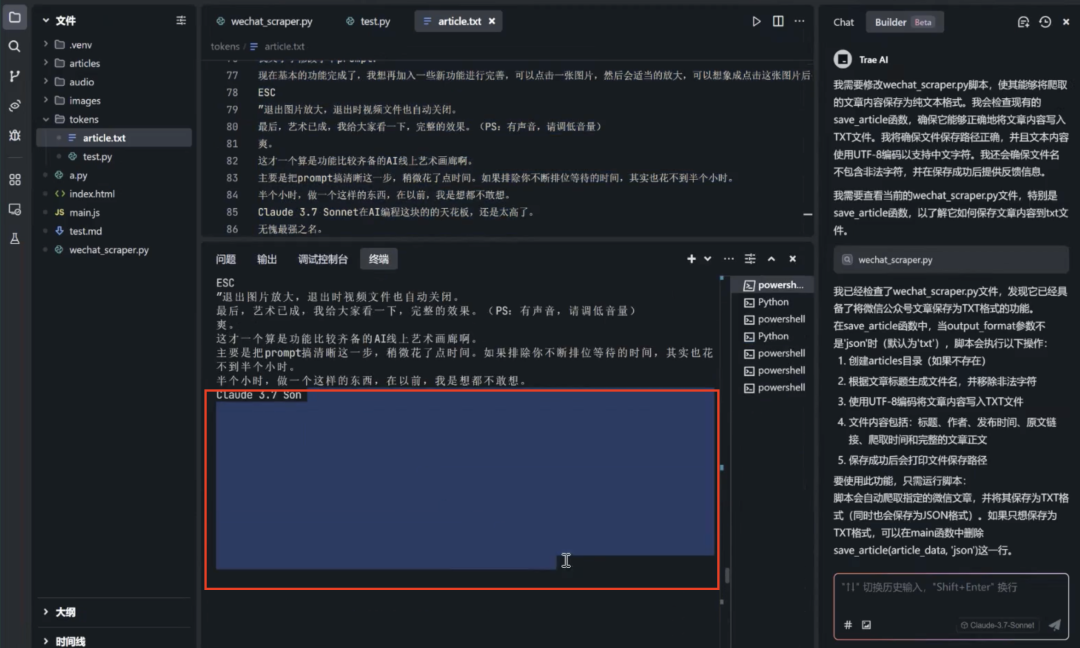Attach an image in the chat input
This screenshot has width=1080, height=648.
point(866,625)
